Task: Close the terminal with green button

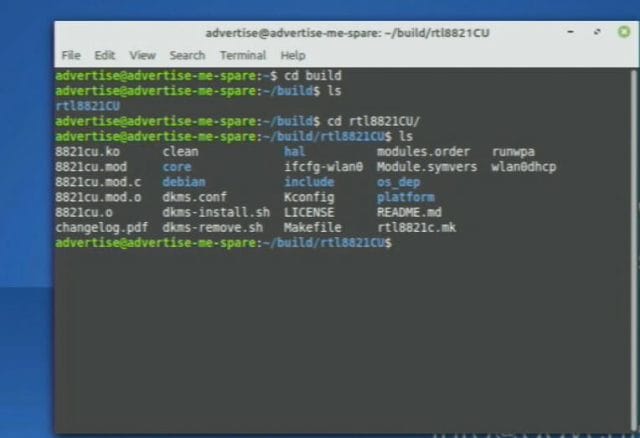Action: pyautogui.click(x=624, y=32)
